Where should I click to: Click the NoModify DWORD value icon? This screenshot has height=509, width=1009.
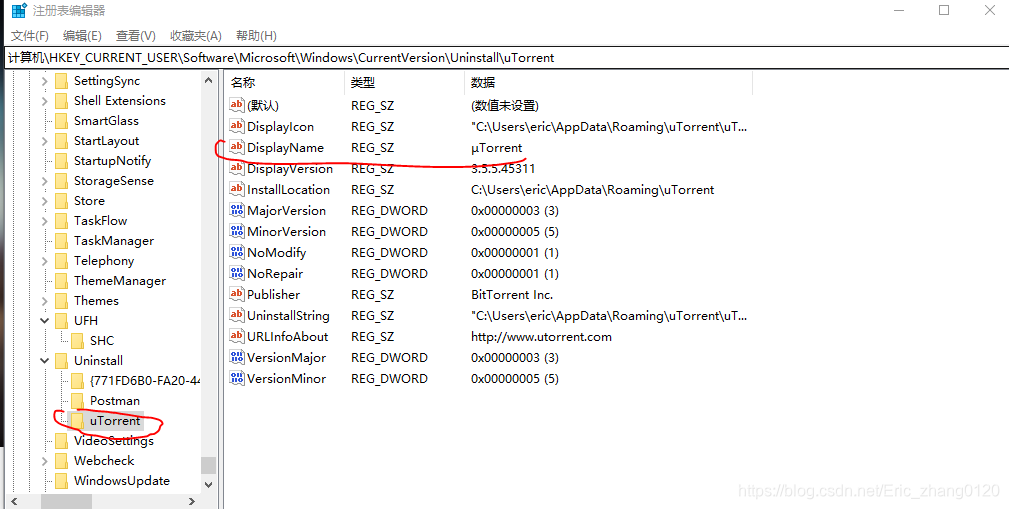237,252
